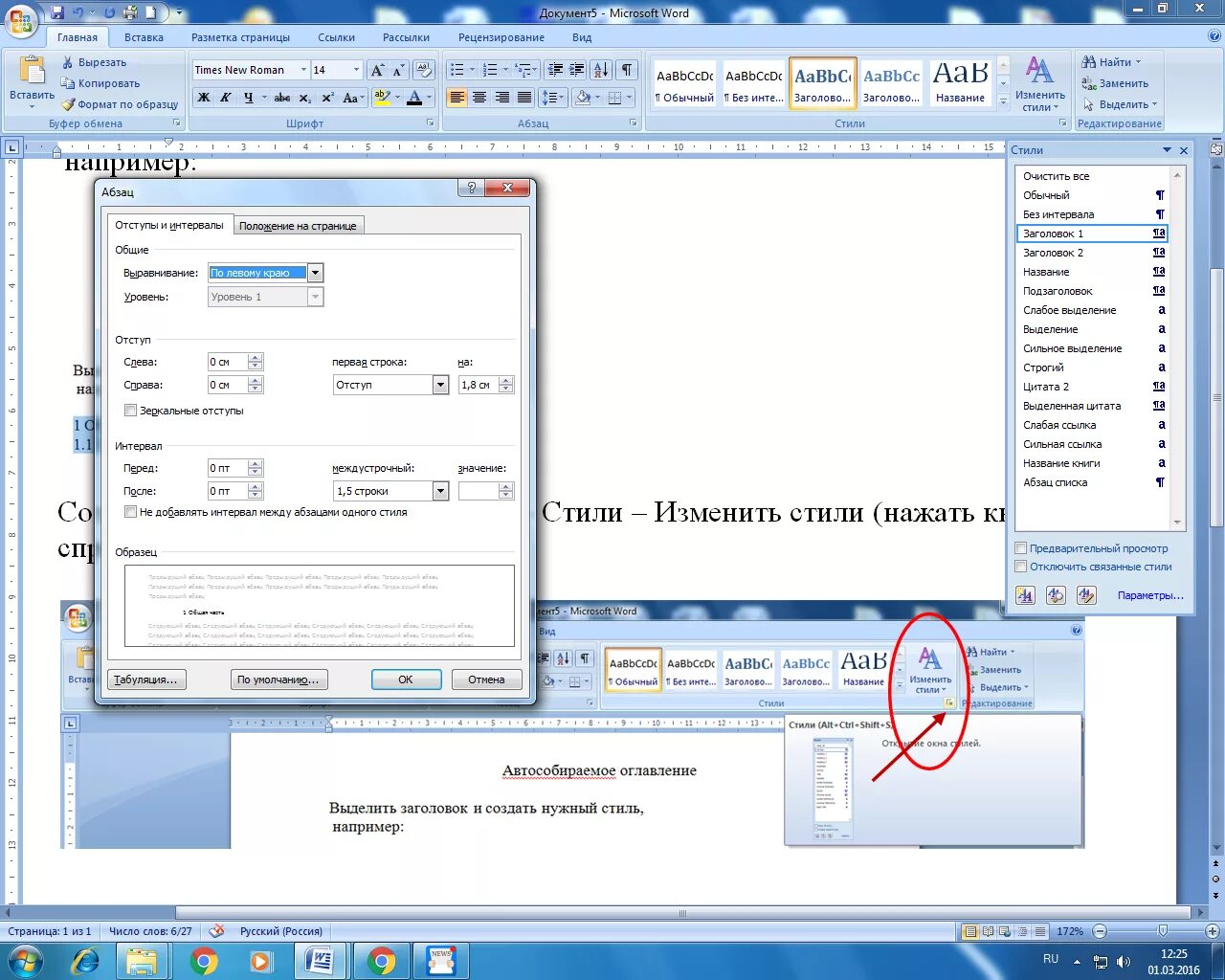Decrease font size with shrink font icon

coord(399,70)
